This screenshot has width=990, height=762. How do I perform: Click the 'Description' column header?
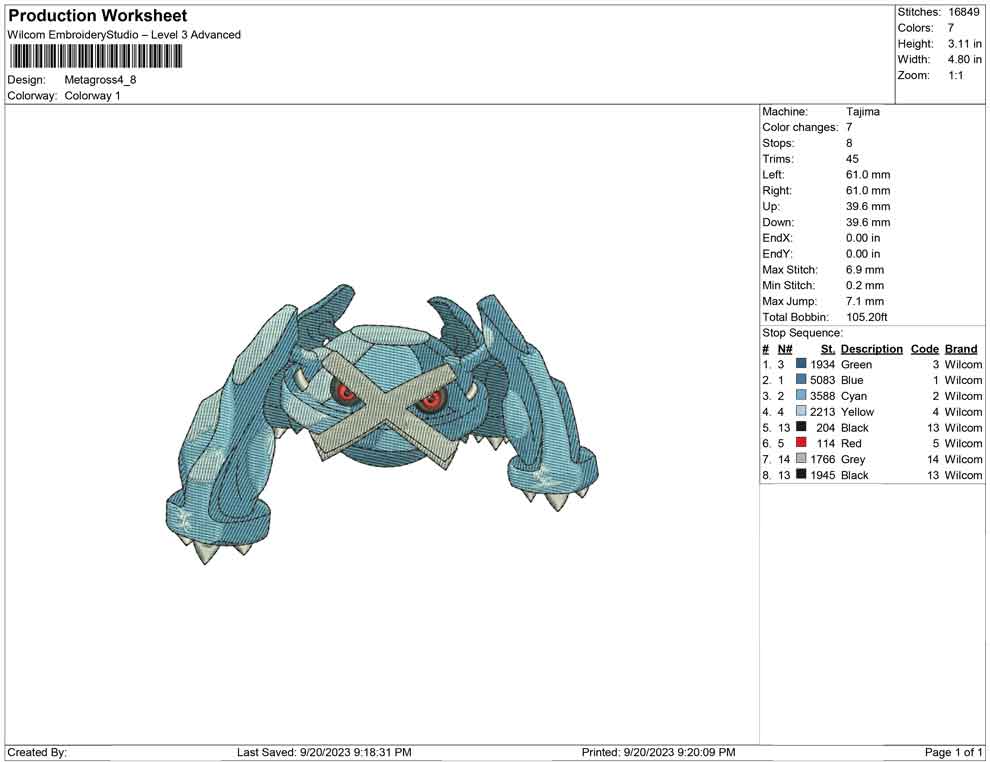[x=872, y=348]
